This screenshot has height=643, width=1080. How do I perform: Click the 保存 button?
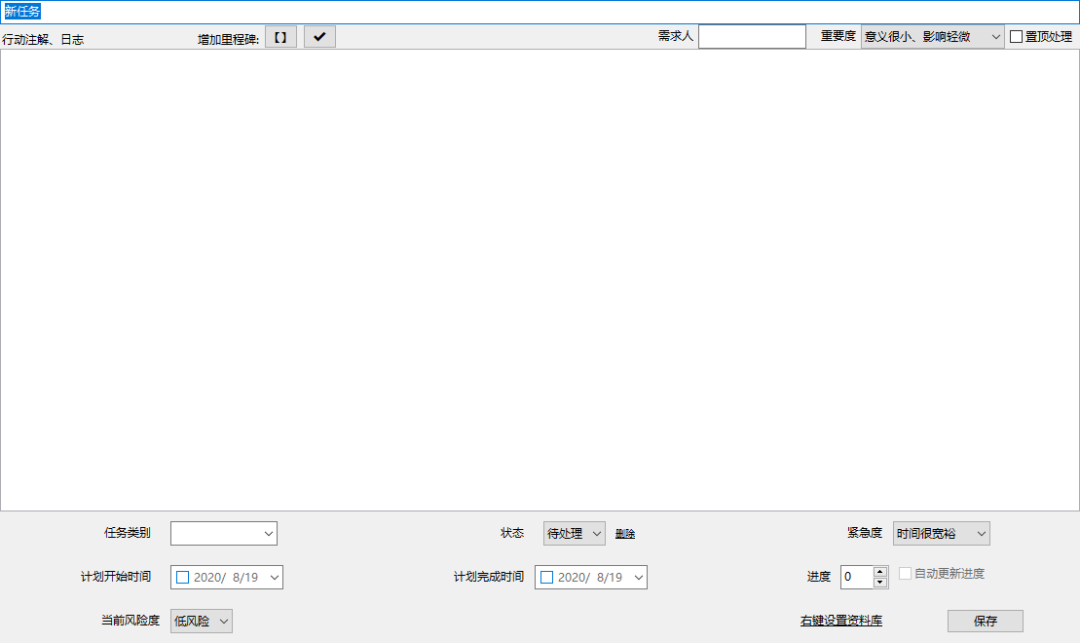985,621
